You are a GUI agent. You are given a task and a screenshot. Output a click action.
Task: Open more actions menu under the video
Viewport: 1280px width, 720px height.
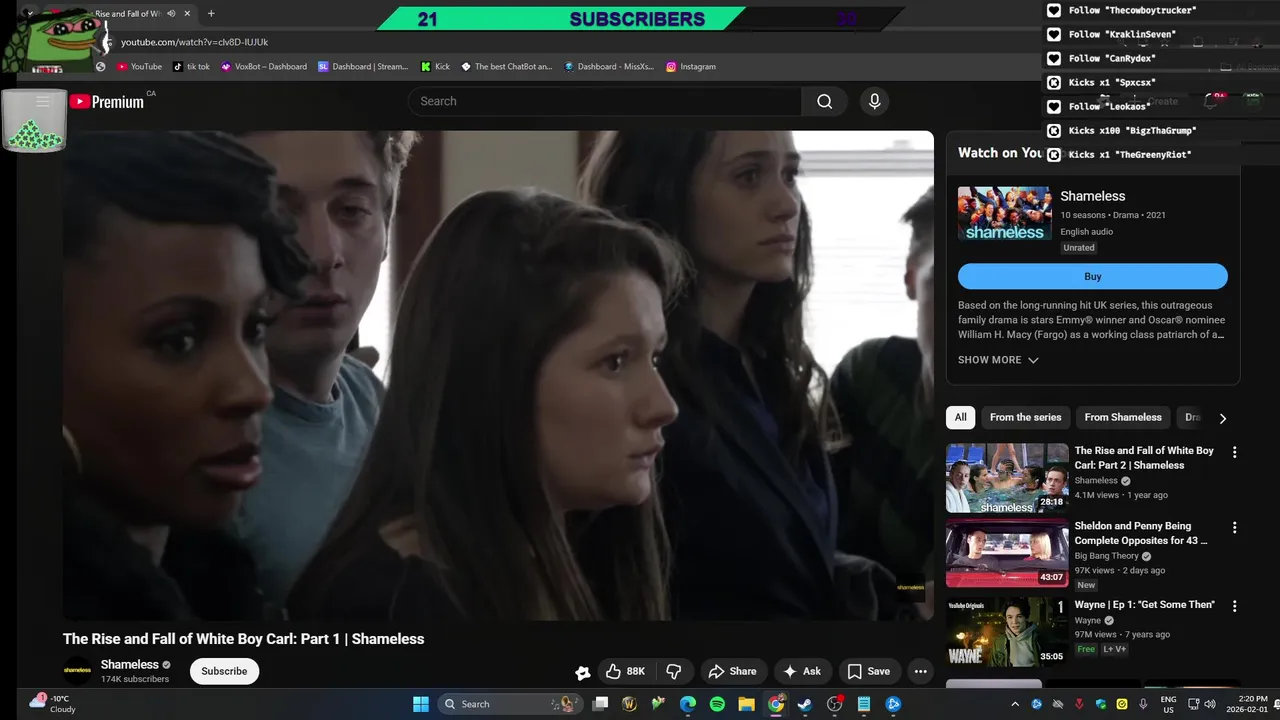coord(921,672)
